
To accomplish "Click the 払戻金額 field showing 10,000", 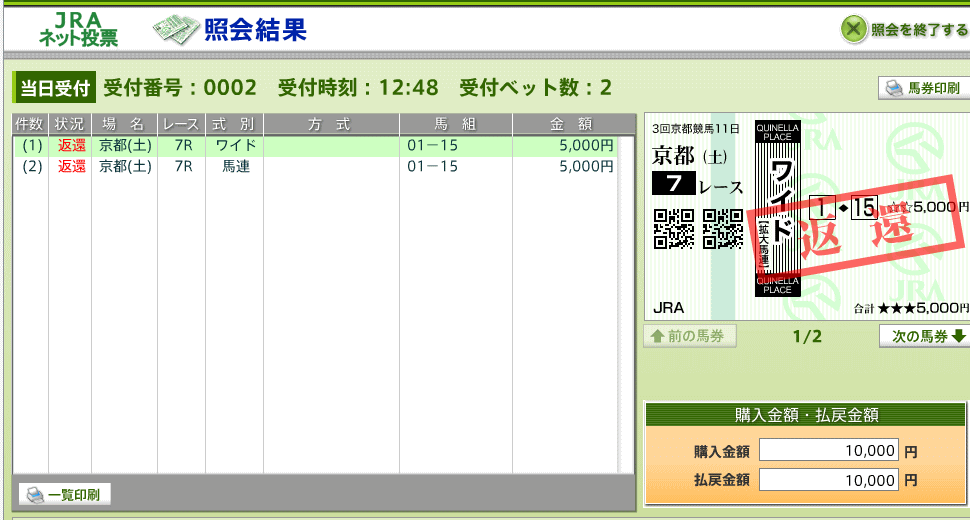I will click(828, 480).
